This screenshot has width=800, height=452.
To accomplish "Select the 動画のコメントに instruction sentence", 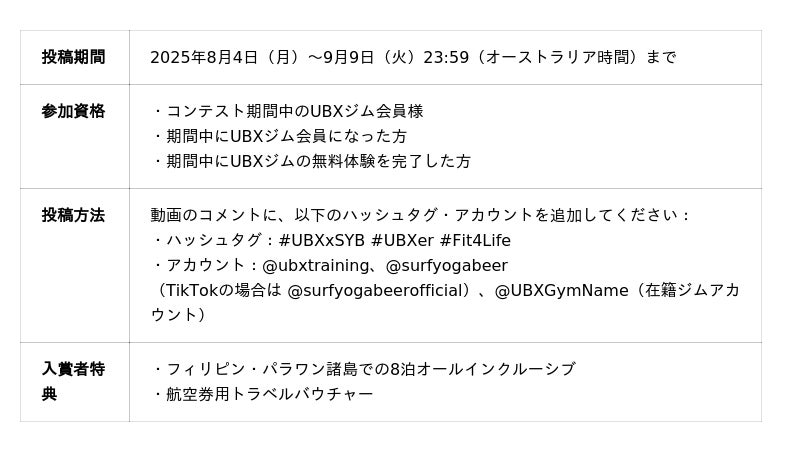I will (420, 215).
